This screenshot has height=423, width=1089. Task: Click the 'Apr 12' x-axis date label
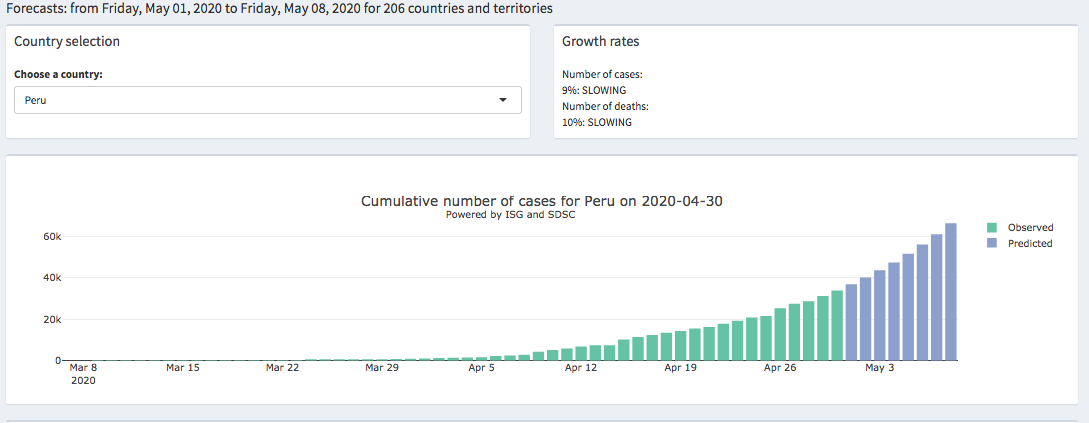tap(581, 368)
